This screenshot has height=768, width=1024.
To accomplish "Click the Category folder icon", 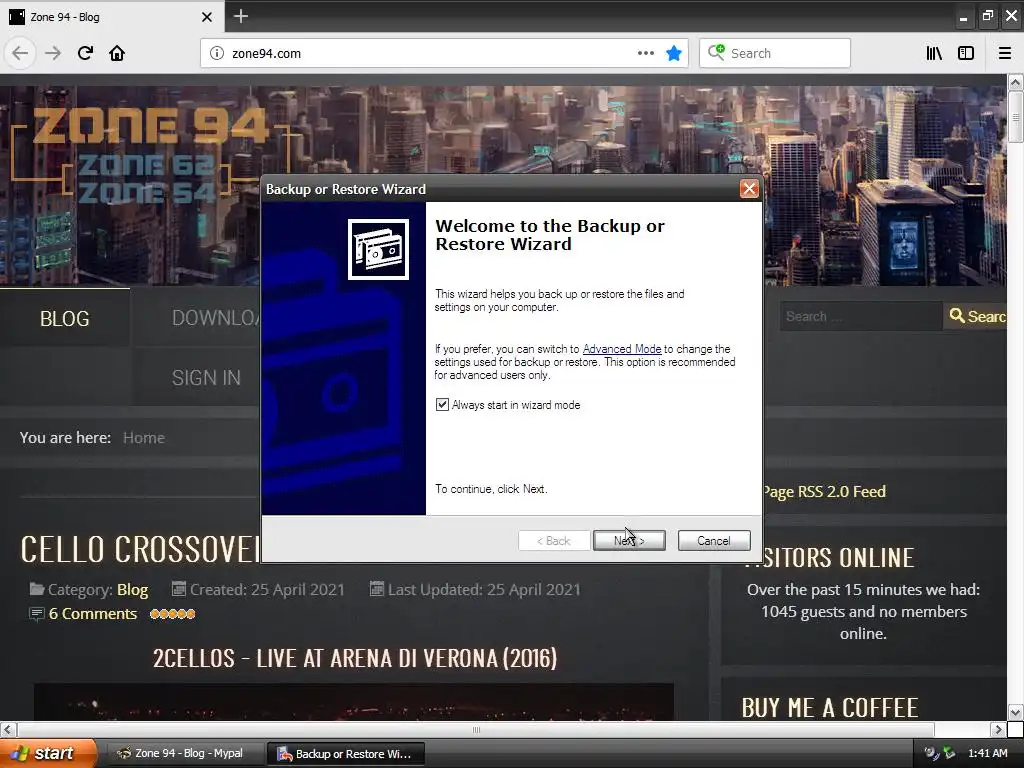I will point(37,589).
